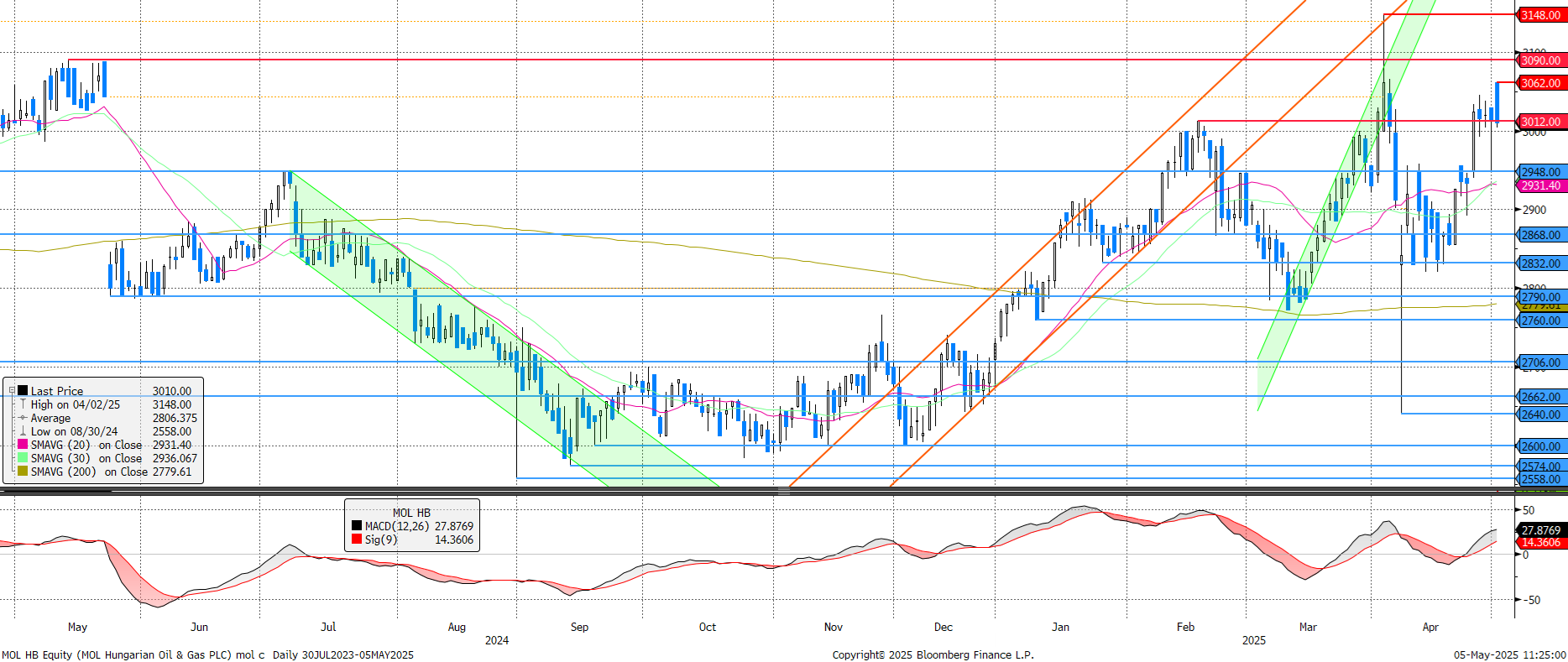This screenshot has width=1568, height=662.
Task: Click the 3062.00 red price label
Action: click(x=1541, y=83)
